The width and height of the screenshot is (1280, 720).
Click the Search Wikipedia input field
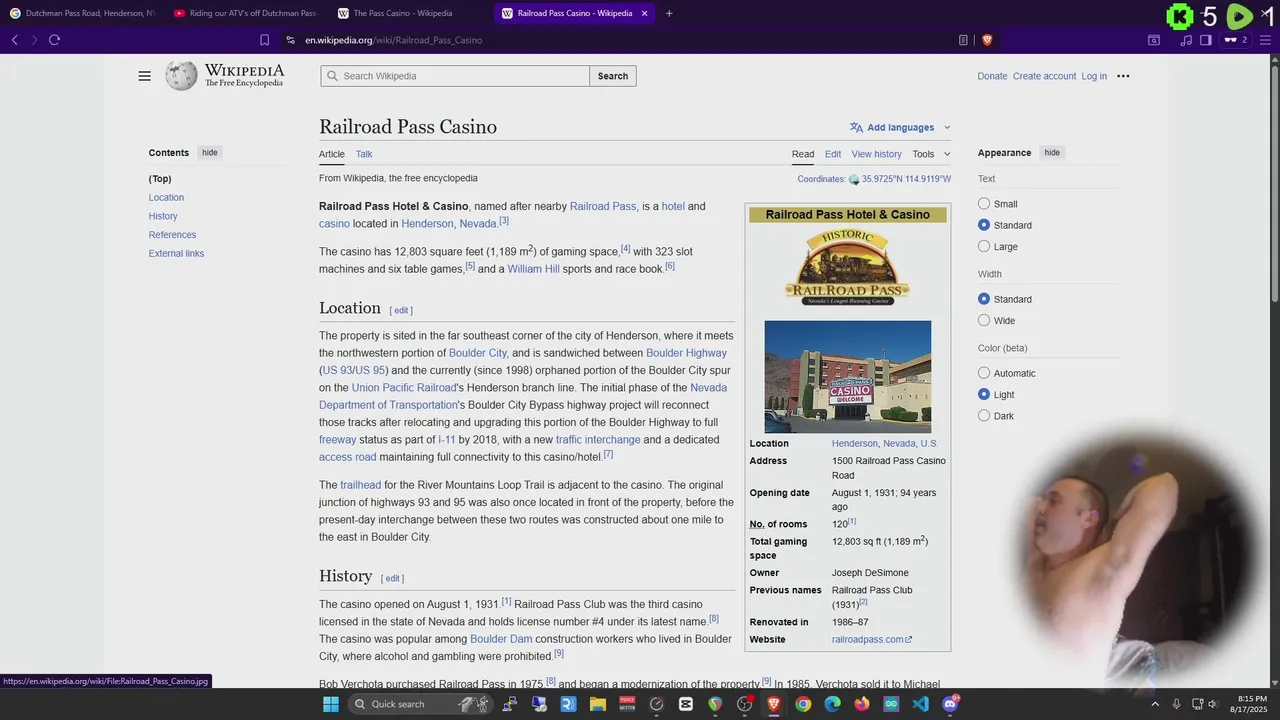(x=455, y=76)
